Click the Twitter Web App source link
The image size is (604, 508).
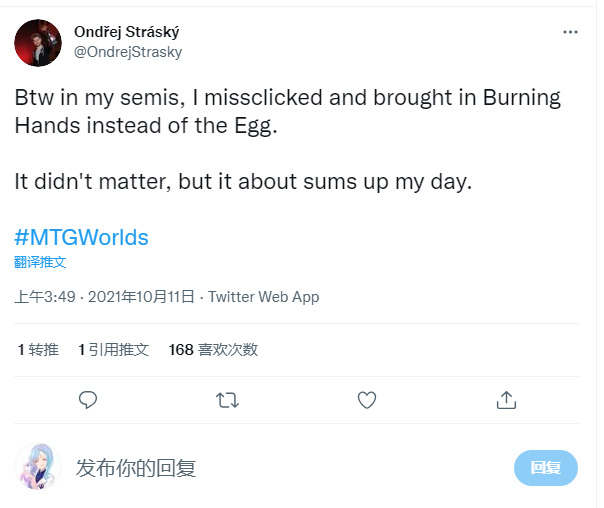pos(263,297)
